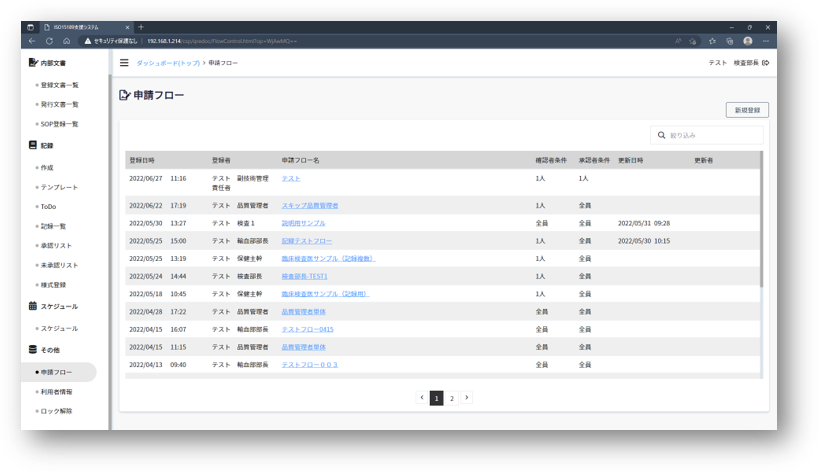Screen dimensions: 819x472
Task: Click the browser back arrow
Action: [31, 41]
